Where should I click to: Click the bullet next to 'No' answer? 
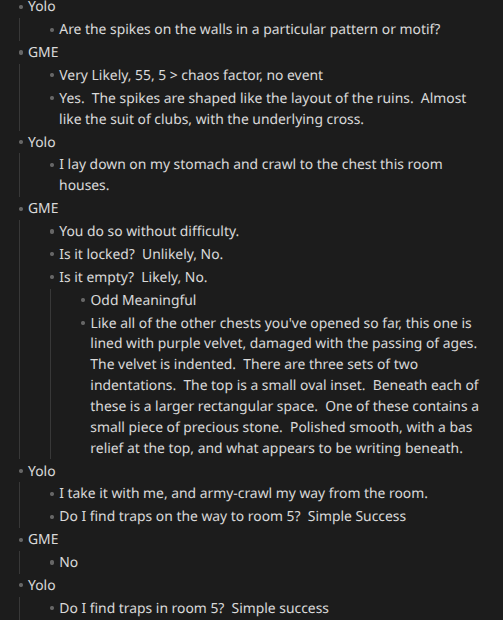[52, 563]
